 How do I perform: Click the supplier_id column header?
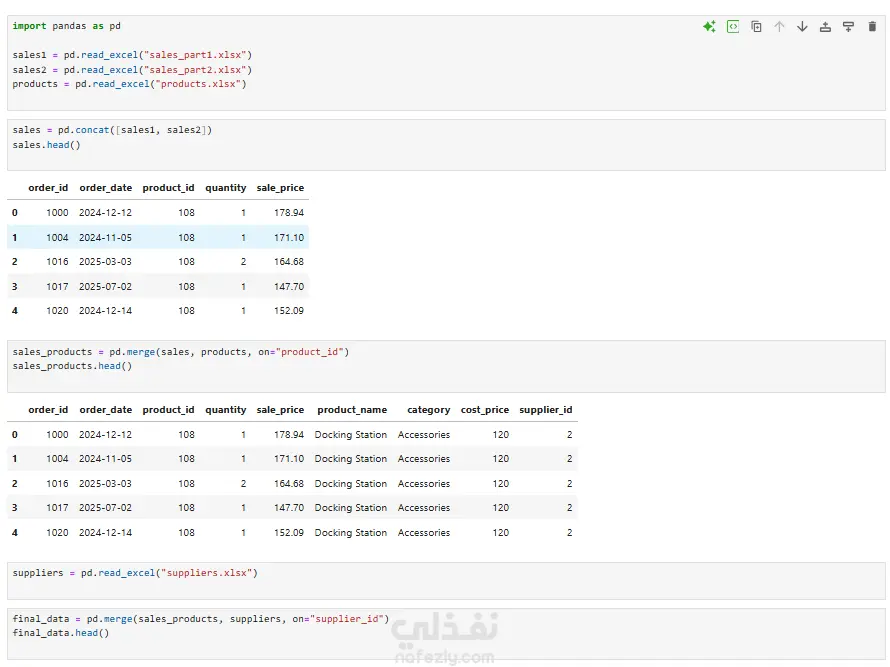click(x=545, y=410)
